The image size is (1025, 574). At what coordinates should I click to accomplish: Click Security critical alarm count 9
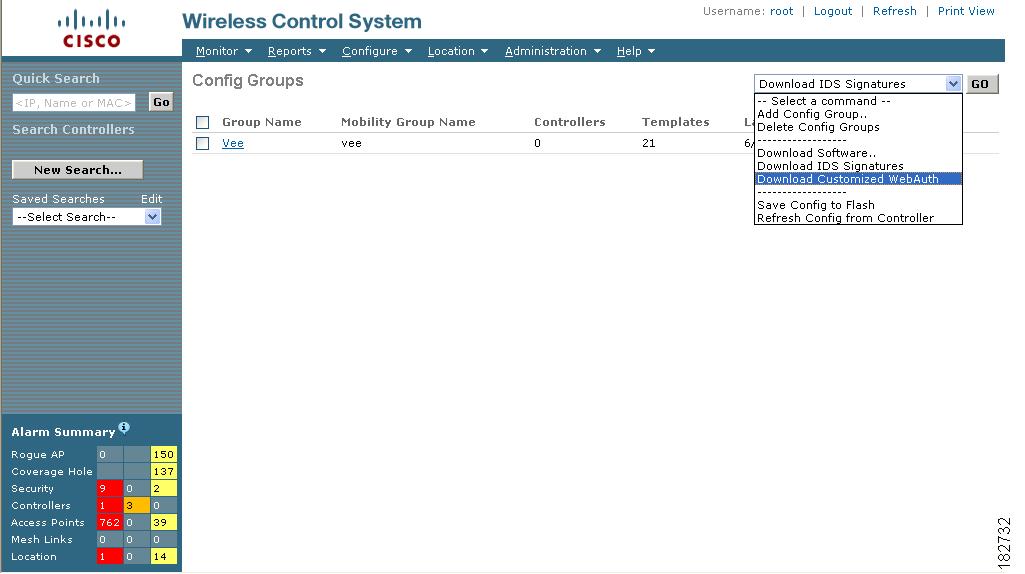[109, 488]
